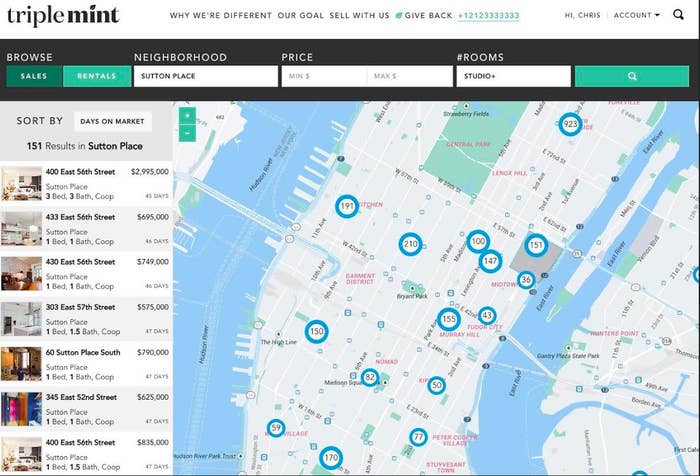Open the Days on Market sort dropdown
The width and height of the screenshot is (700, 476).
(112, 121)
